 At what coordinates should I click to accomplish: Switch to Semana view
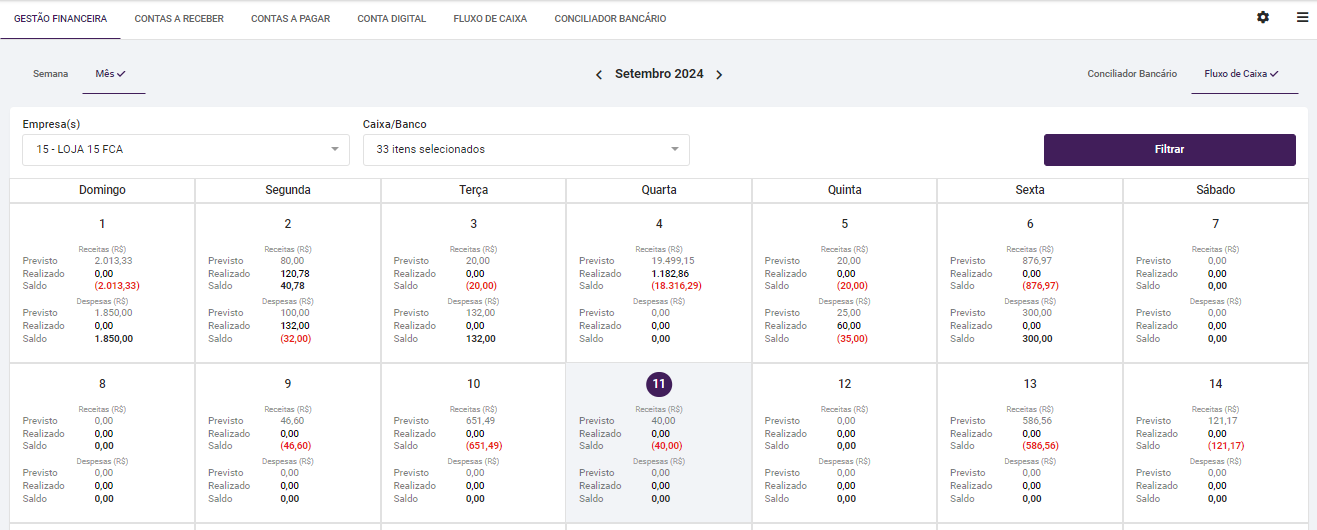click(51, 74)
